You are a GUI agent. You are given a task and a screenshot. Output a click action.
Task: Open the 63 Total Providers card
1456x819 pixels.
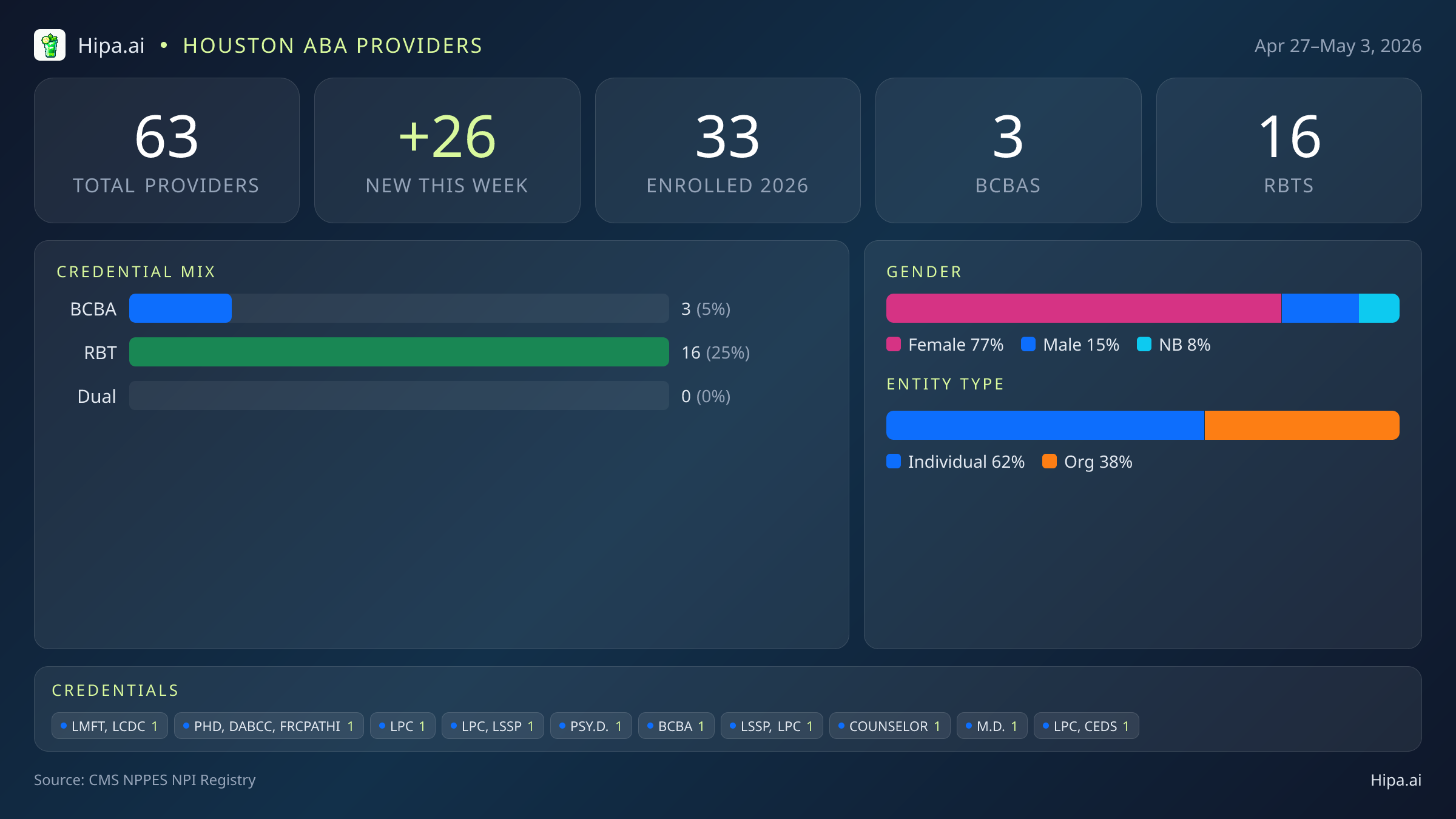(x=167, y=150)
